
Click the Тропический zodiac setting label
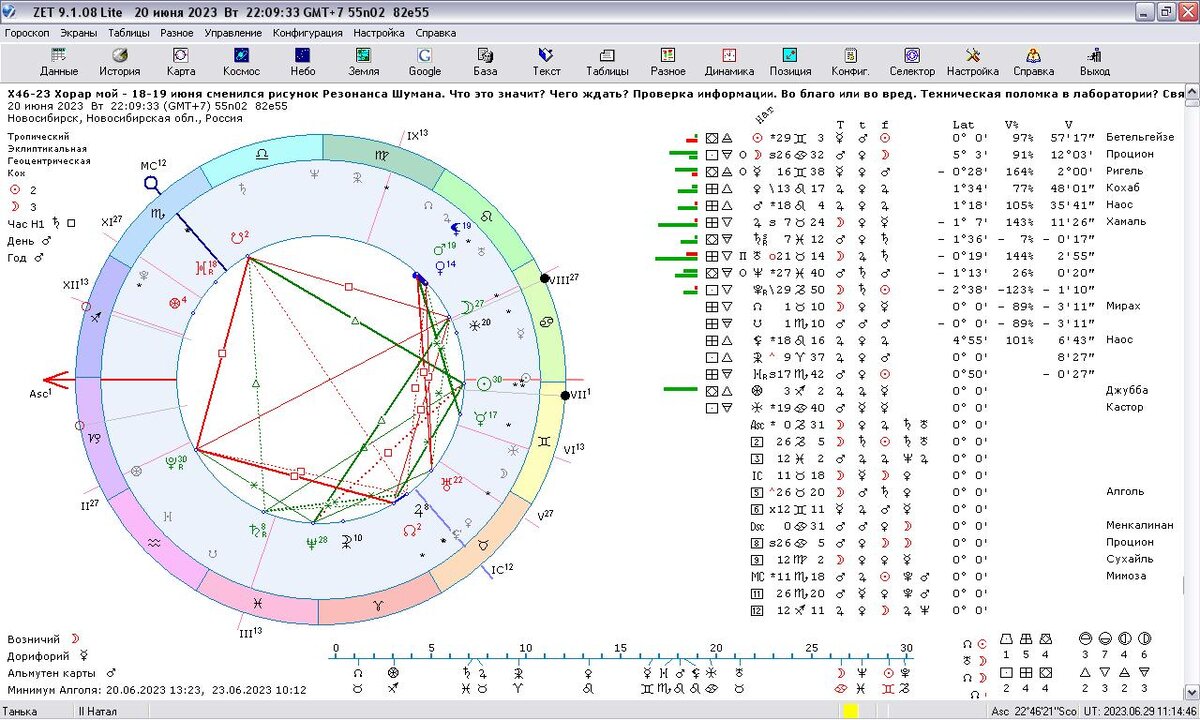tap(38, 135)
